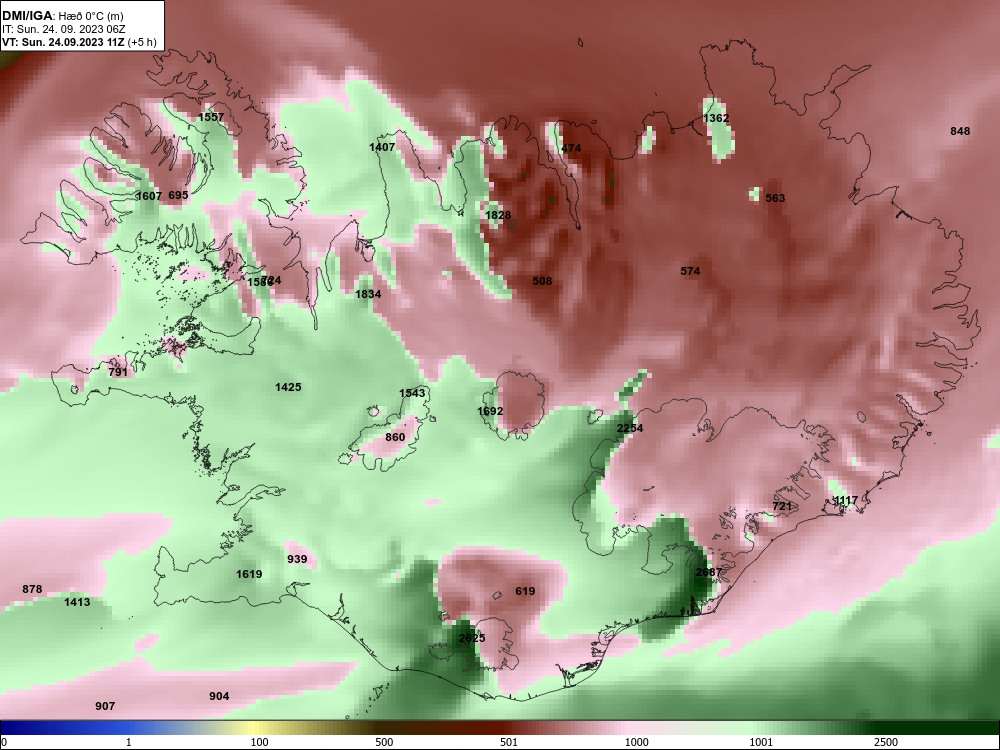Click the 563 height value
Screen dimensions: 1000x750
pyautogui.click(x=775, y=198)
